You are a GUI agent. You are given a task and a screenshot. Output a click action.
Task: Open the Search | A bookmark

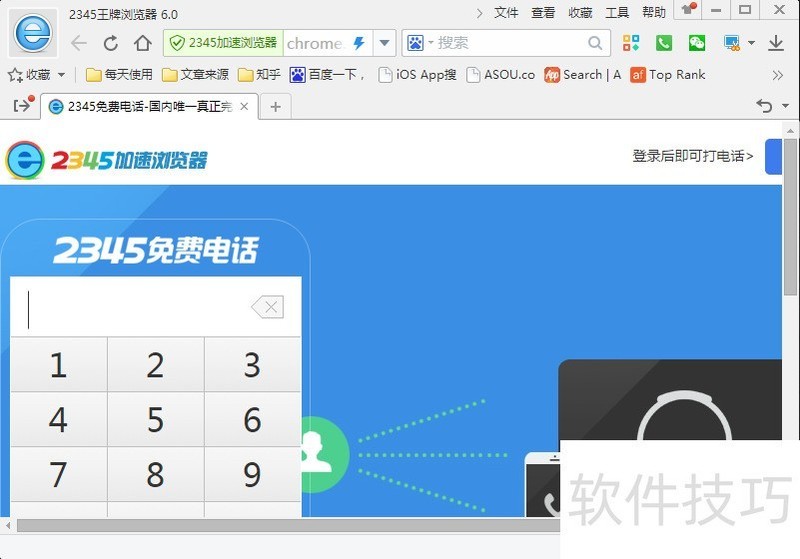tap(583, 75)
